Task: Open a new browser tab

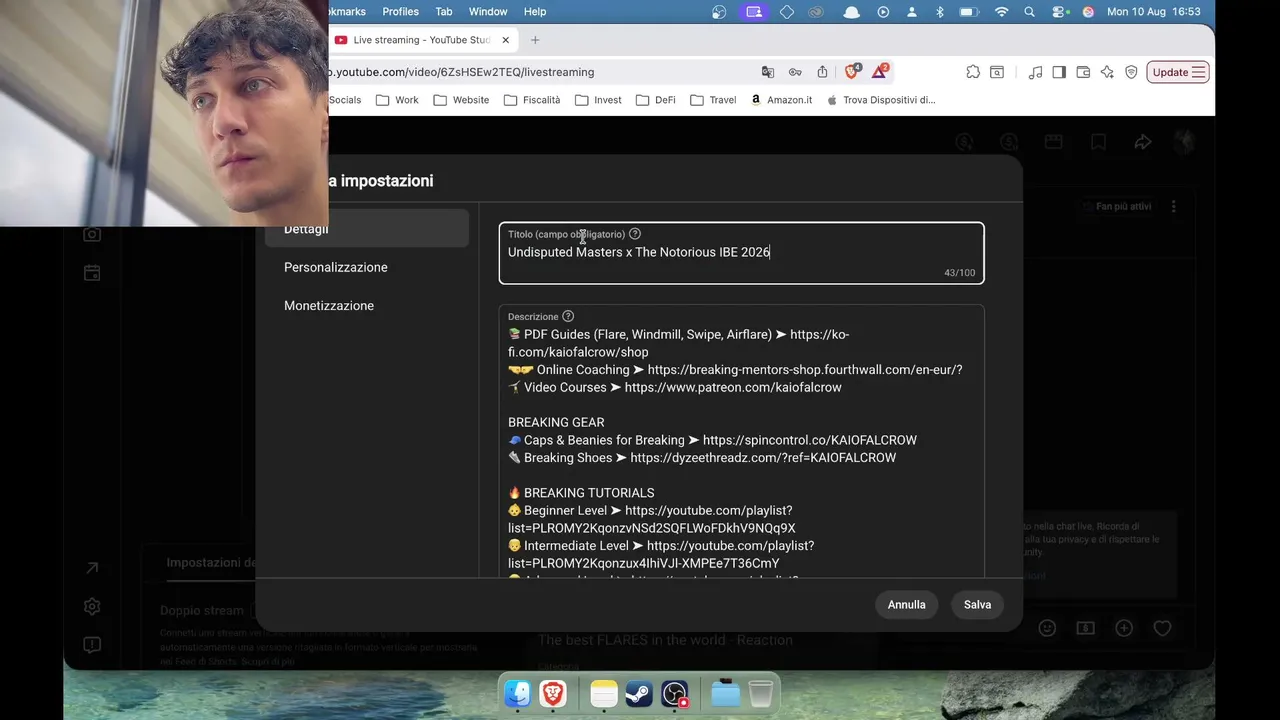Action: [535, 40]
